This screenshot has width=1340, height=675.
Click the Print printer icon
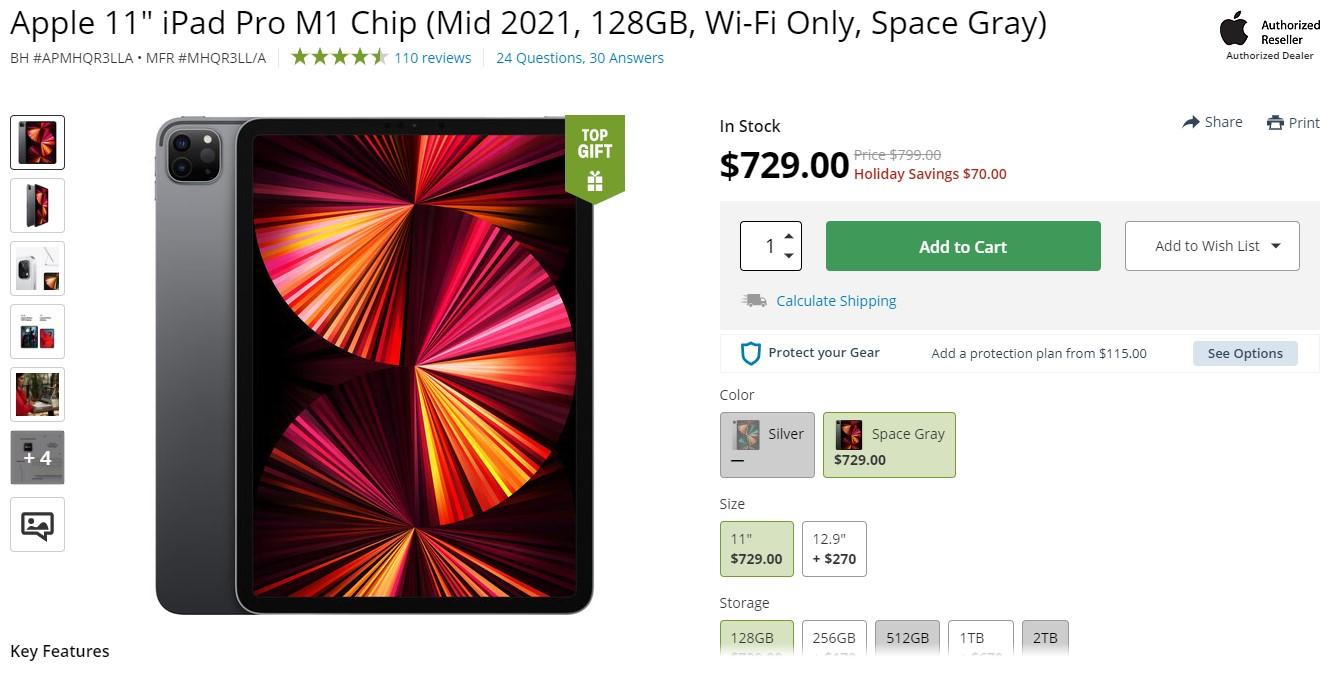point(1275,123)
